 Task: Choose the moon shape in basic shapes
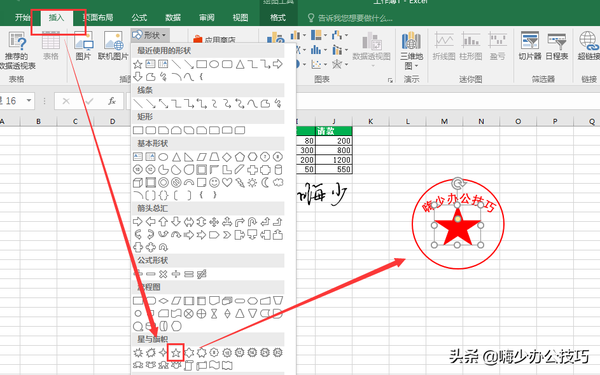(265, 183)
